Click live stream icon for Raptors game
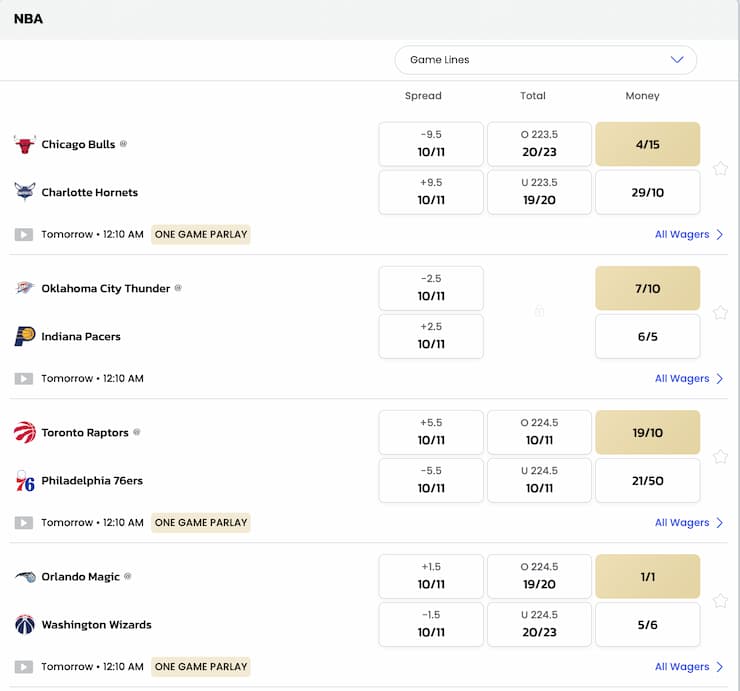740x691 pixels. point(24,522)
